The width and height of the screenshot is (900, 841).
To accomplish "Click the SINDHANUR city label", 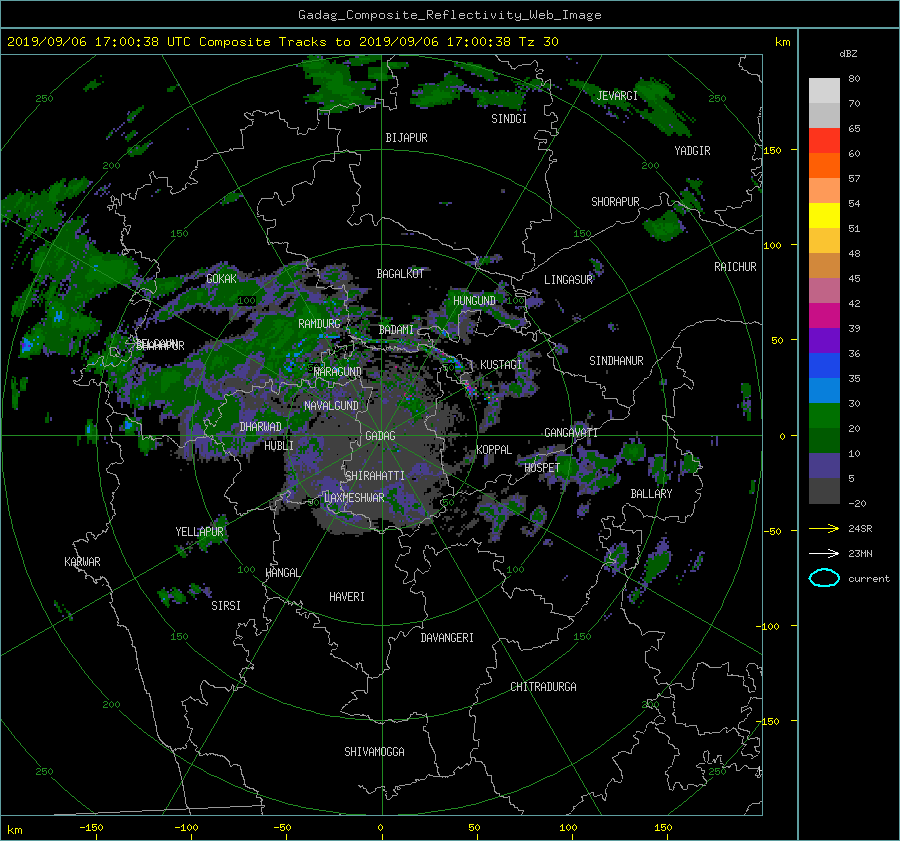I will click(616, 361).
